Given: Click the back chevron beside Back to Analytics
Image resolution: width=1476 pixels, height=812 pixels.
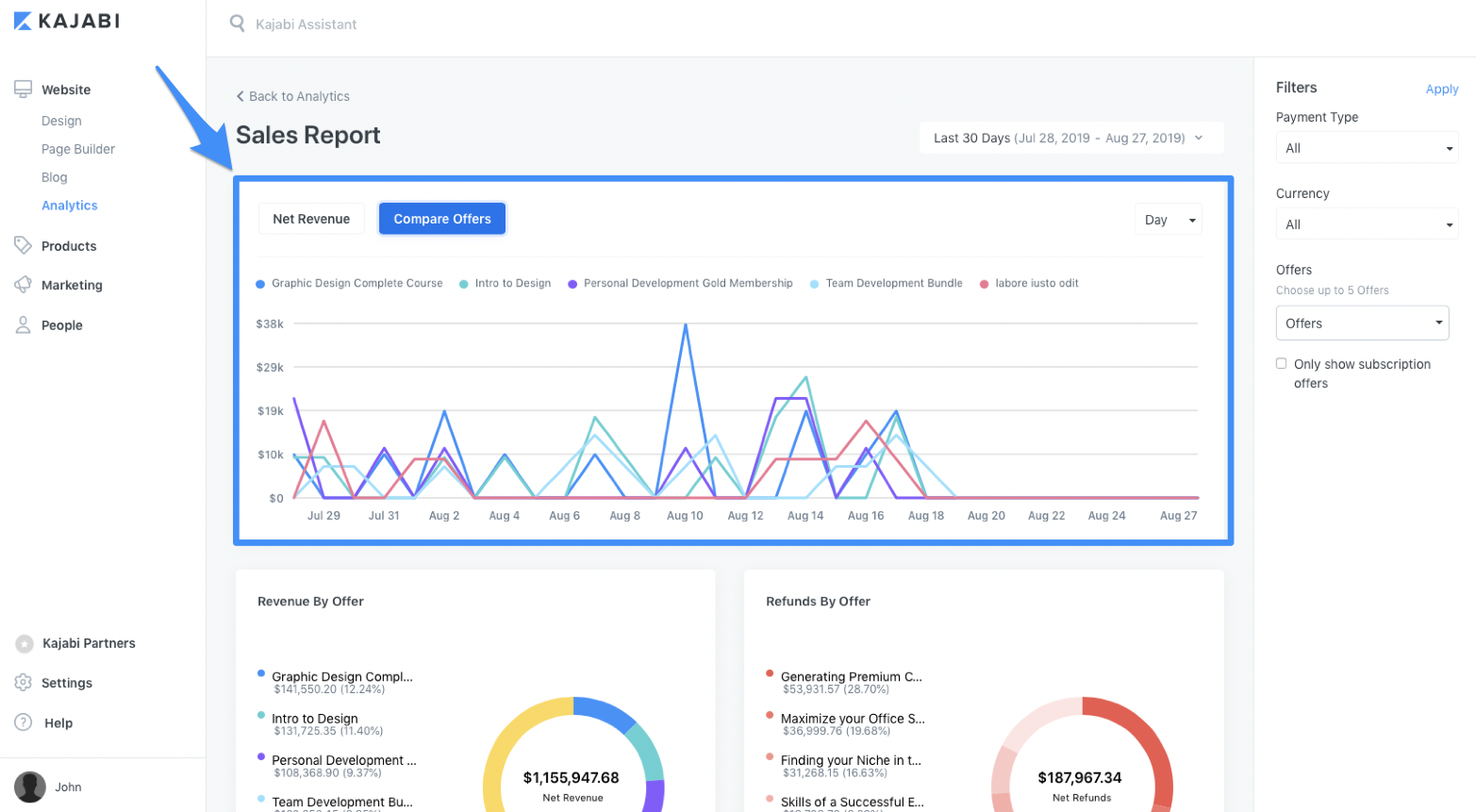Looking at the screenshot, I should [x=240, y=96].
